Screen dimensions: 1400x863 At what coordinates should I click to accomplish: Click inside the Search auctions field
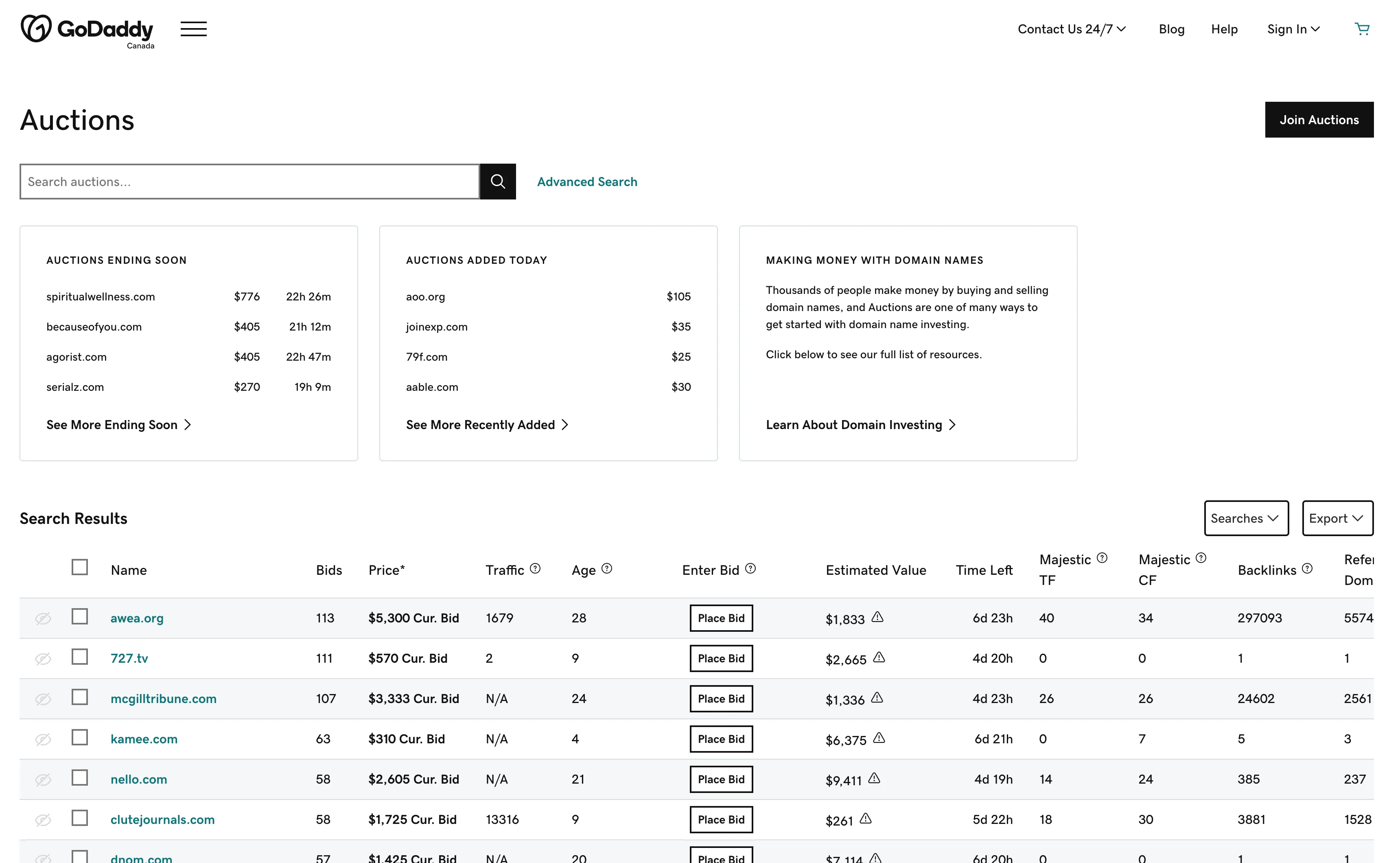249,182
